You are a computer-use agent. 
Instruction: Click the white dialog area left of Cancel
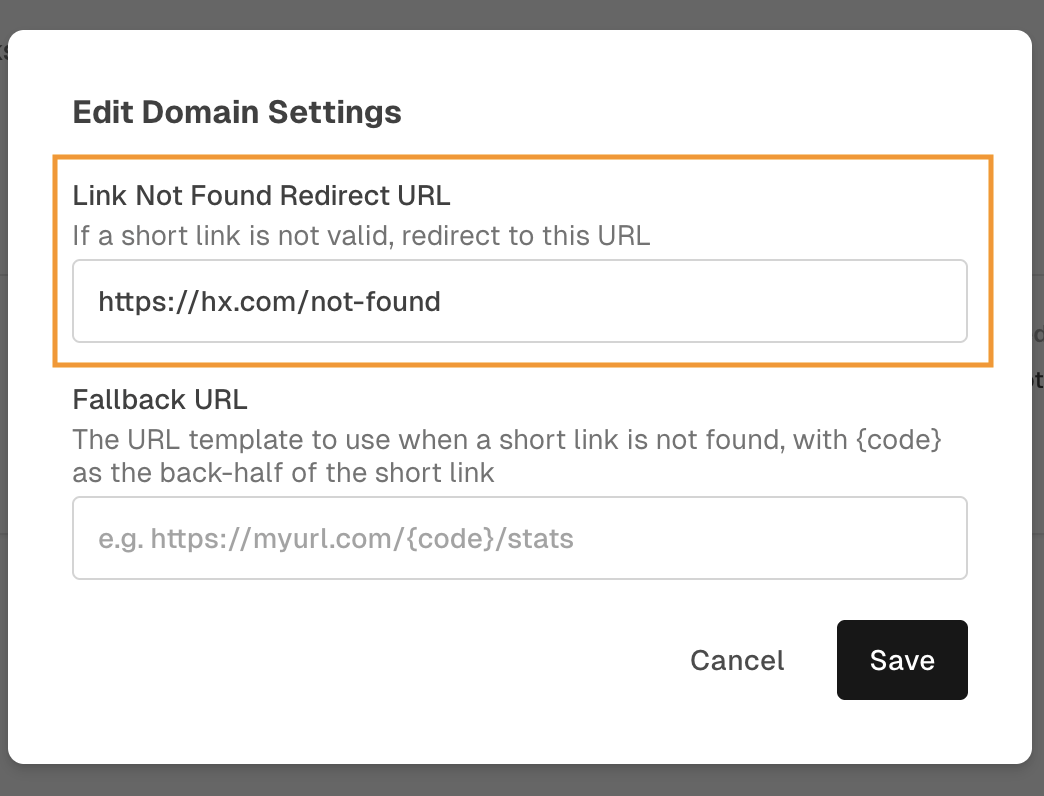pyautogui.click(x=373, y=660)
